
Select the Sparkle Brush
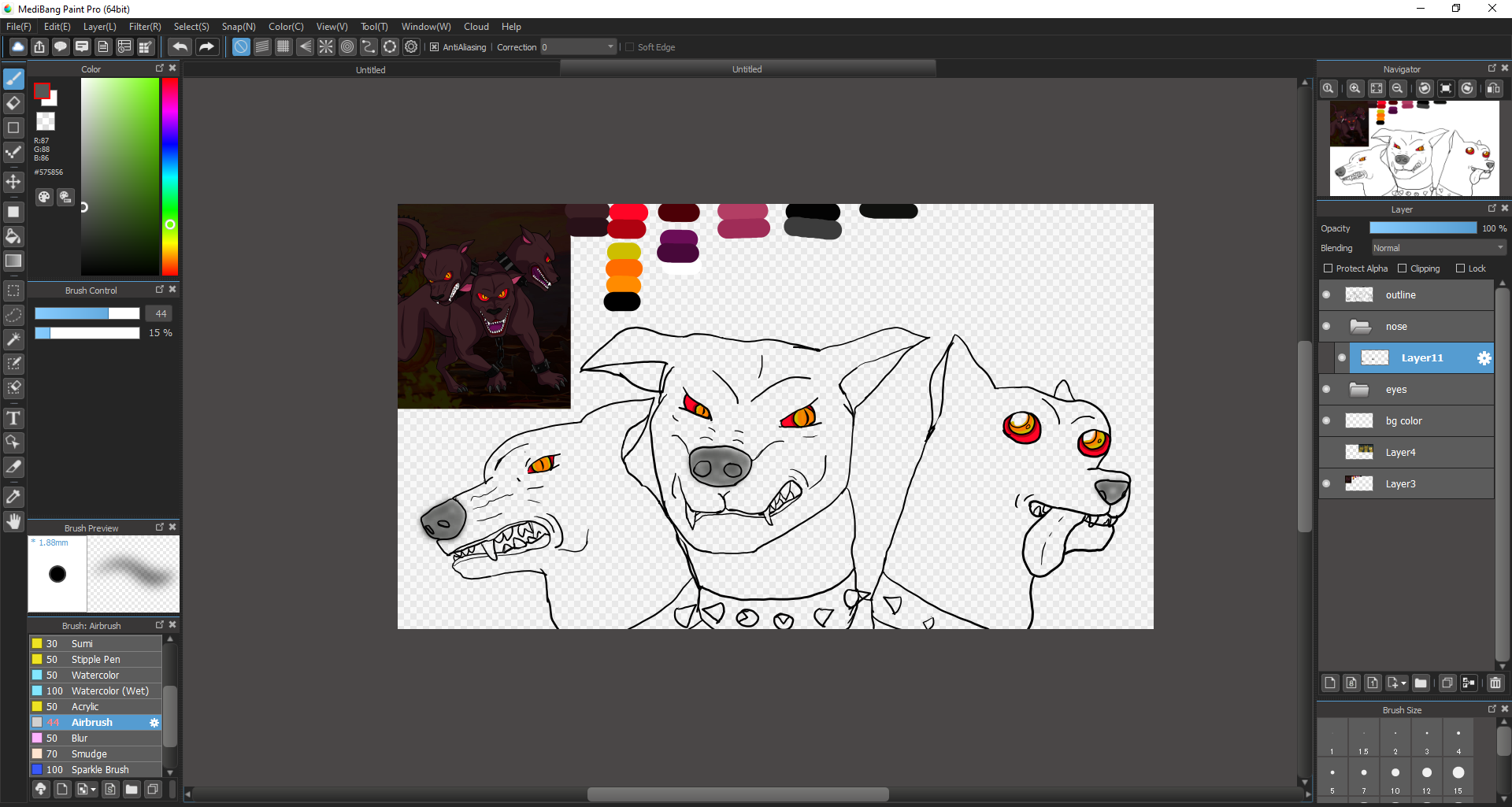point(95,770)
